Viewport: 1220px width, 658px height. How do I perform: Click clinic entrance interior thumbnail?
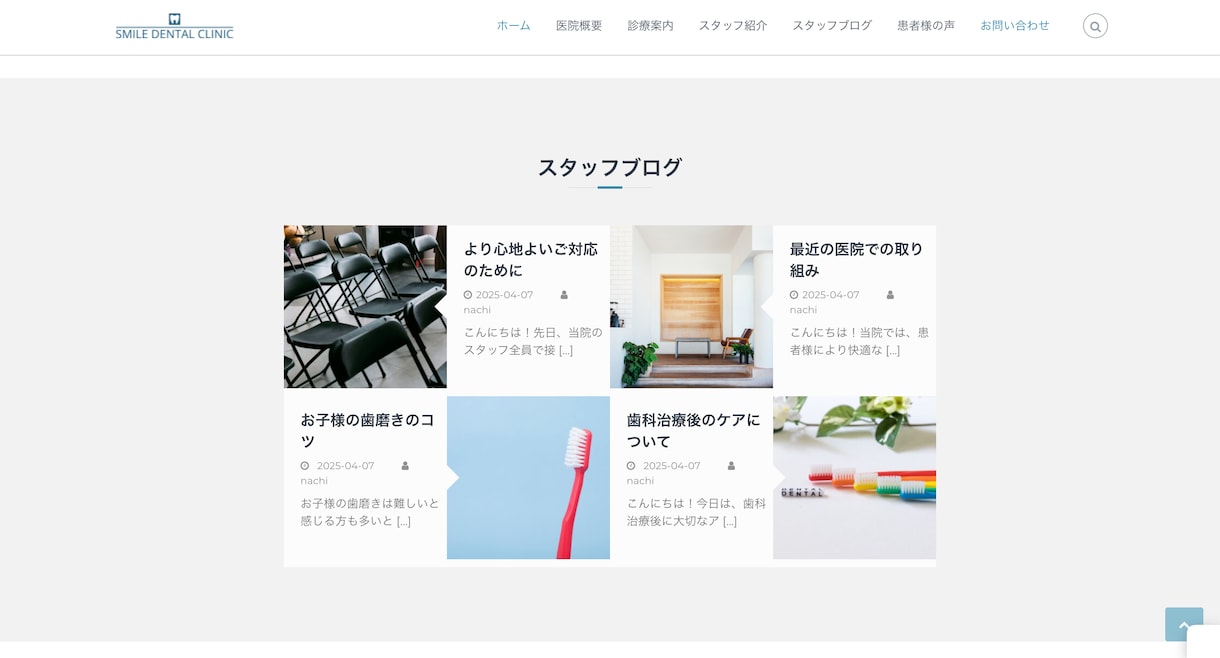pyautogui.click(x=691, y=307)
